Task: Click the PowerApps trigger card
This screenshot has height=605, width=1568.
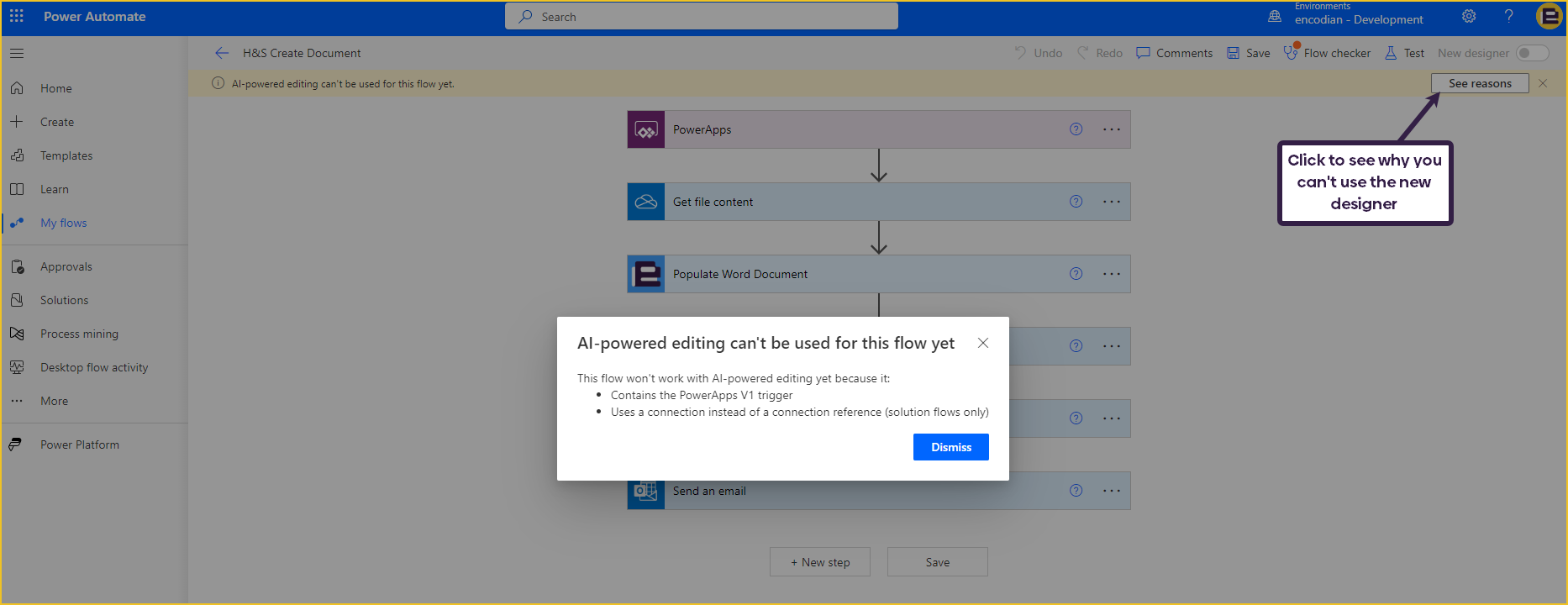Action: click(879, 129)
